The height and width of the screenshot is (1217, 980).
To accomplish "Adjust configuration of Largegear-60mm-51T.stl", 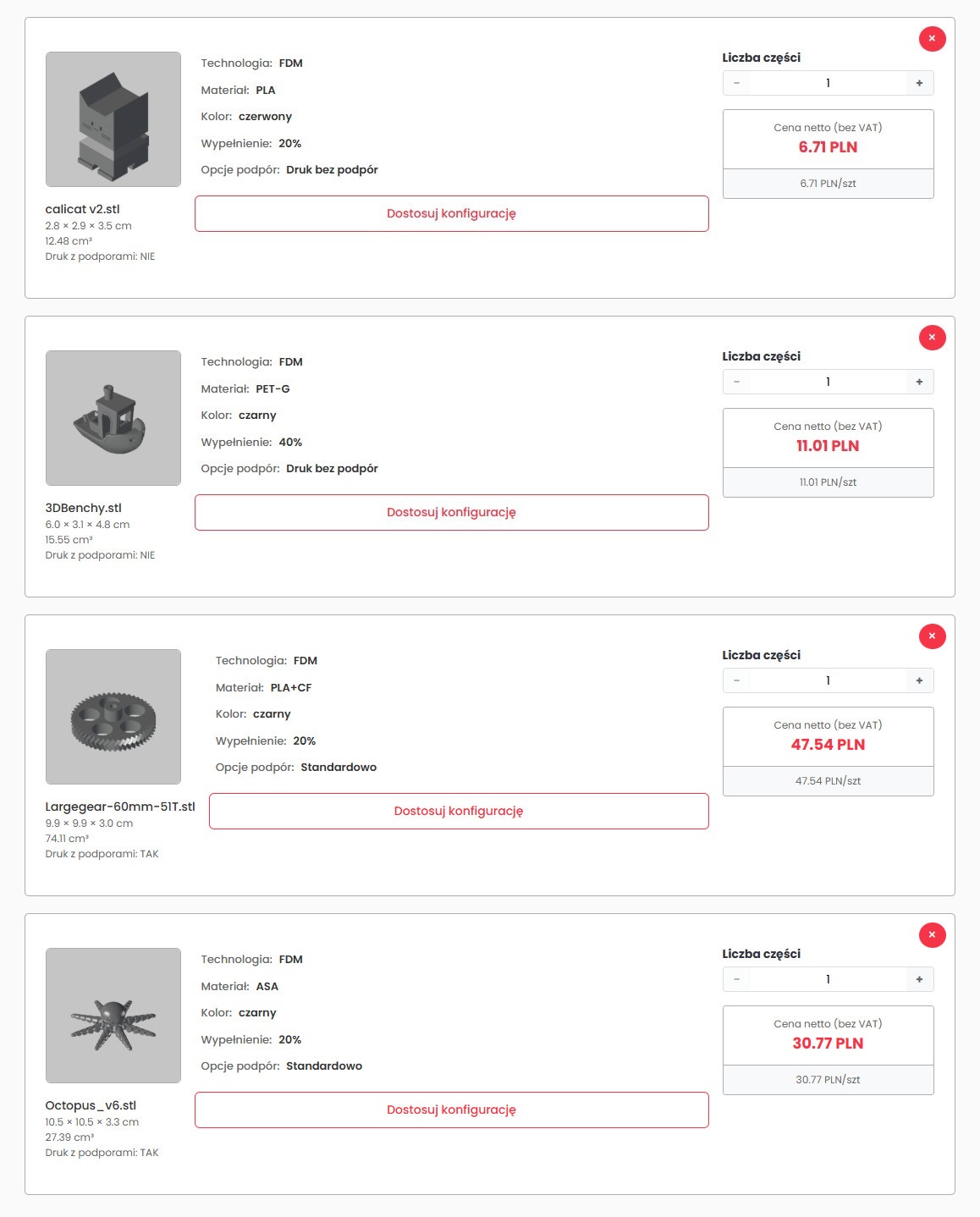I will pyautogui.click(x=458, y=811).
